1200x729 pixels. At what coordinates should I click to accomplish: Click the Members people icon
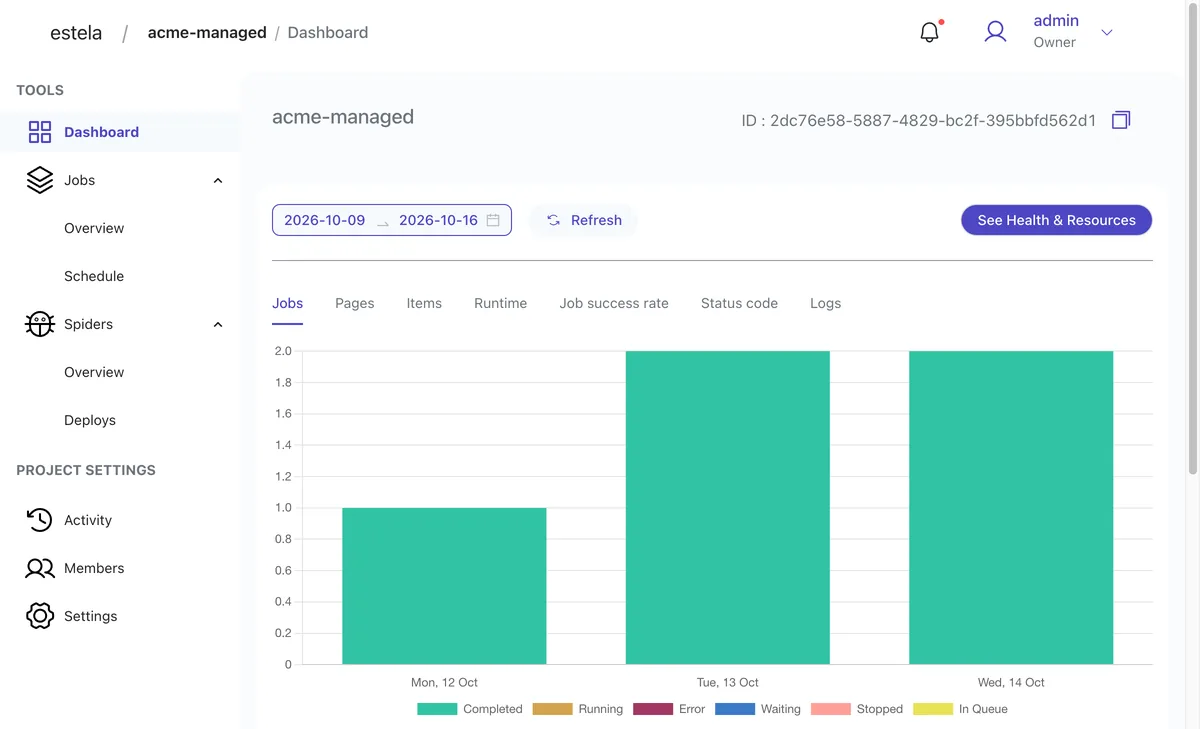pos(40,568)
